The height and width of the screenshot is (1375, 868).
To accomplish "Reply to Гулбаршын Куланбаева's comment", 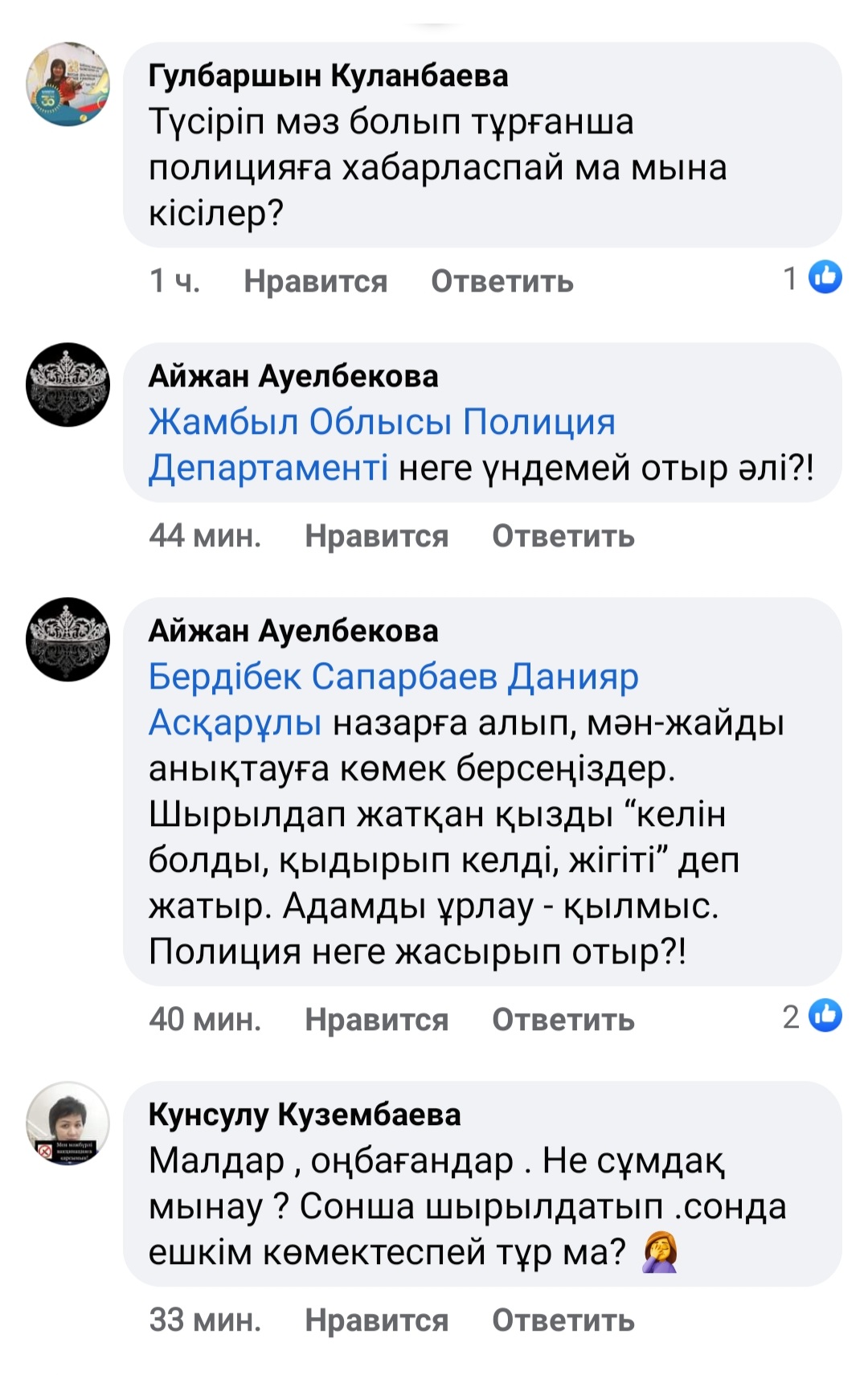I will [502, 281].
